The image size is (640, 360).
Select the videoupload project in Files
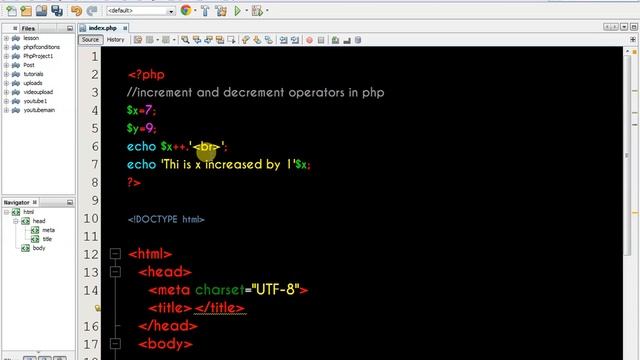click(38, 92)
